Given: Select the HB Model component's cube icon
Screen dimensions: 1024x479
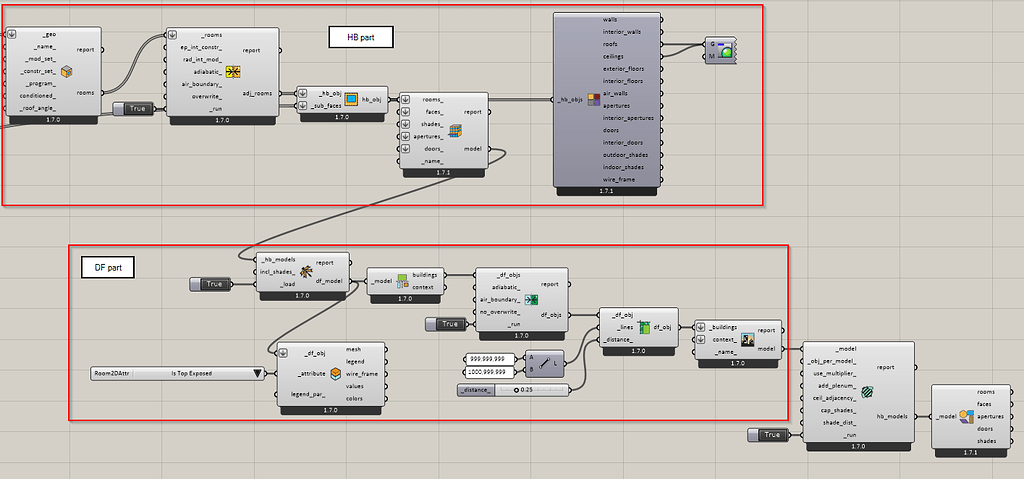Looking at the screenshot, I should tap(456, 130).
